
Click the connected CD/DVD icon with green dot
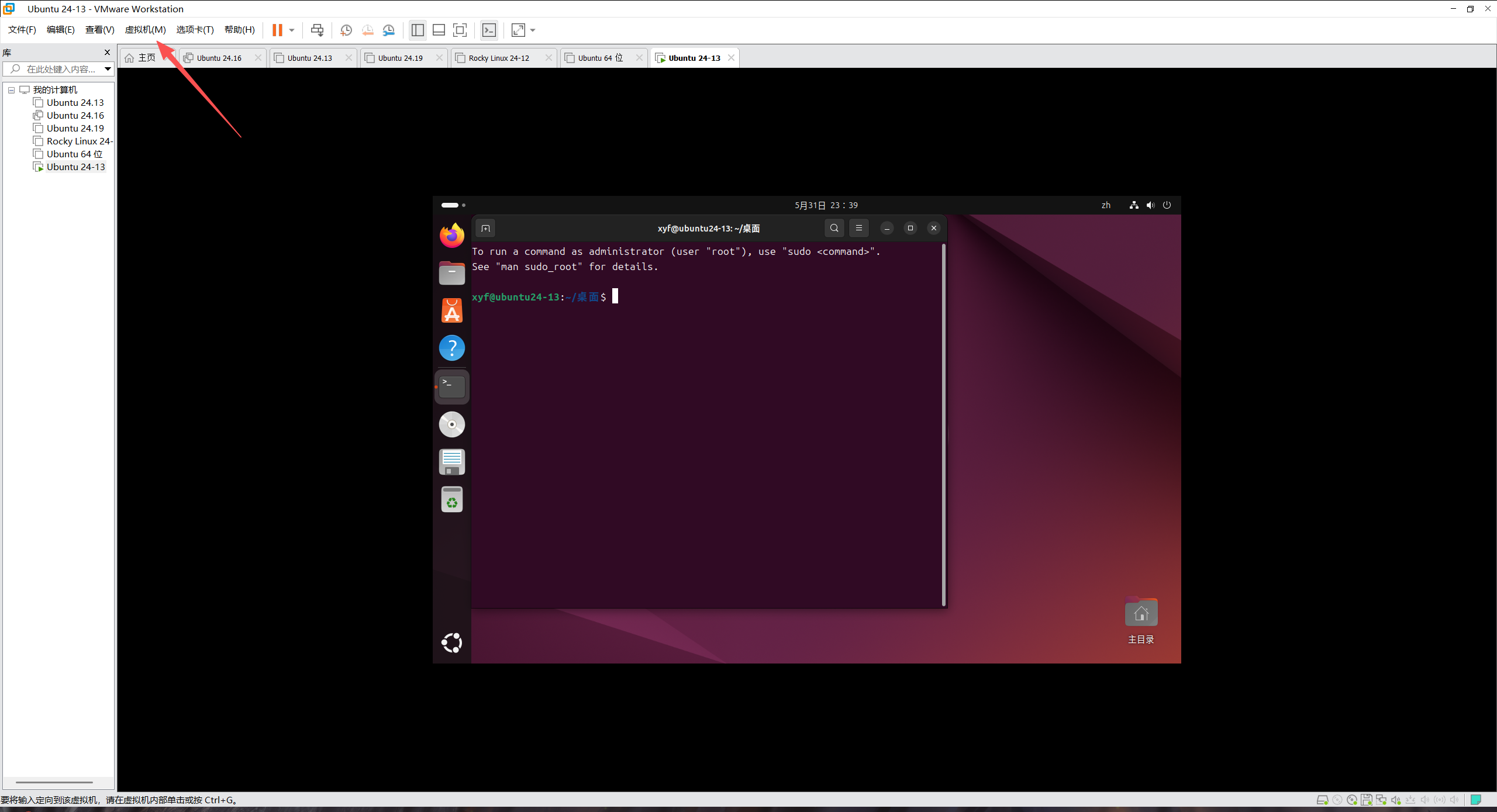1351,800
